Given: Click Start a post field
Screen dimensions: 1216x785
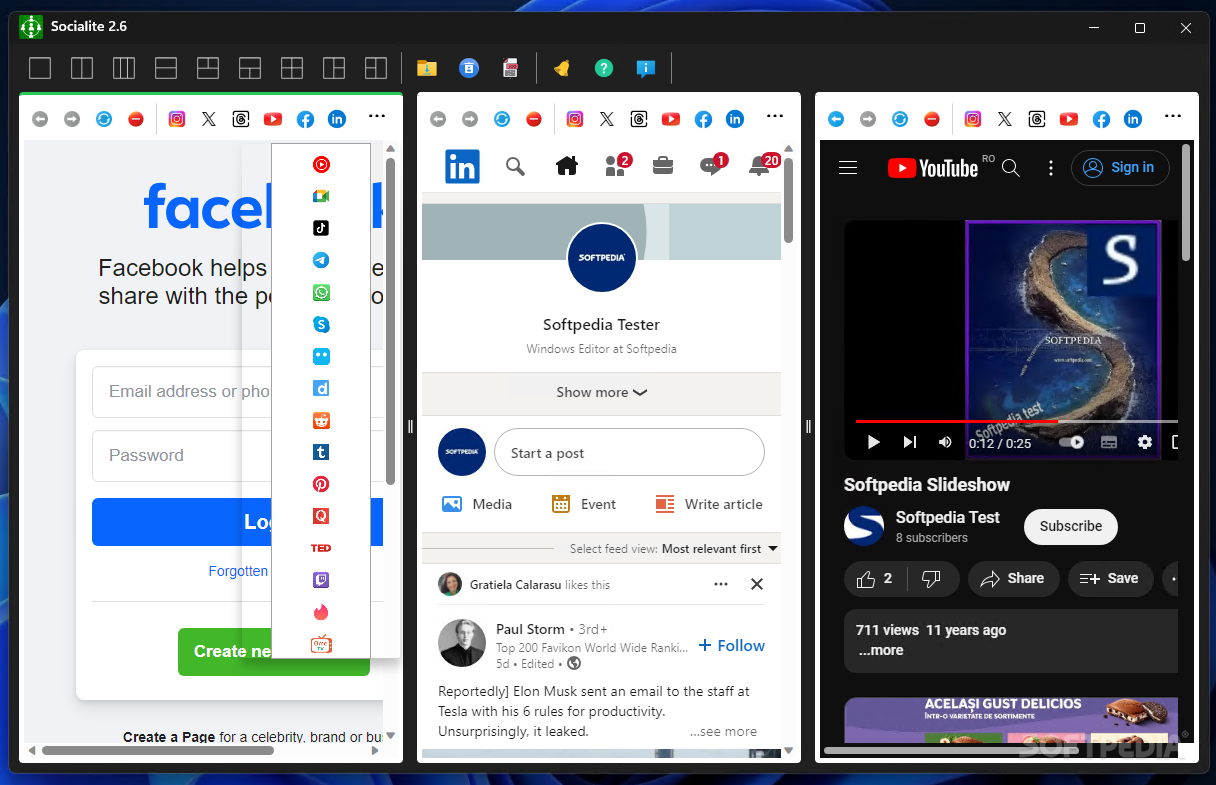Looking at the screenshot, I should tap(629, 453).
